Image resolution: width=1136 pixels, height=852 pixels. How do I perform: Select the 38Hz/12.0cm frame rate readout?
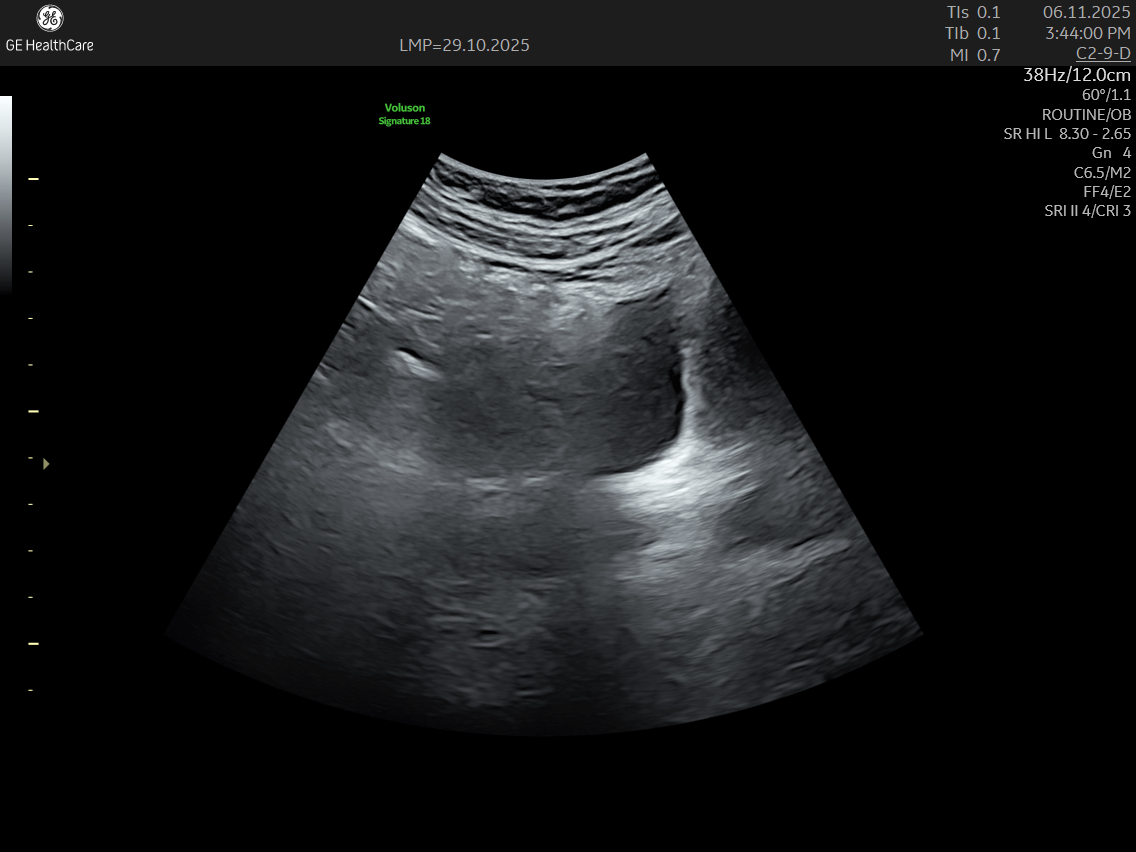(1077, 75)
